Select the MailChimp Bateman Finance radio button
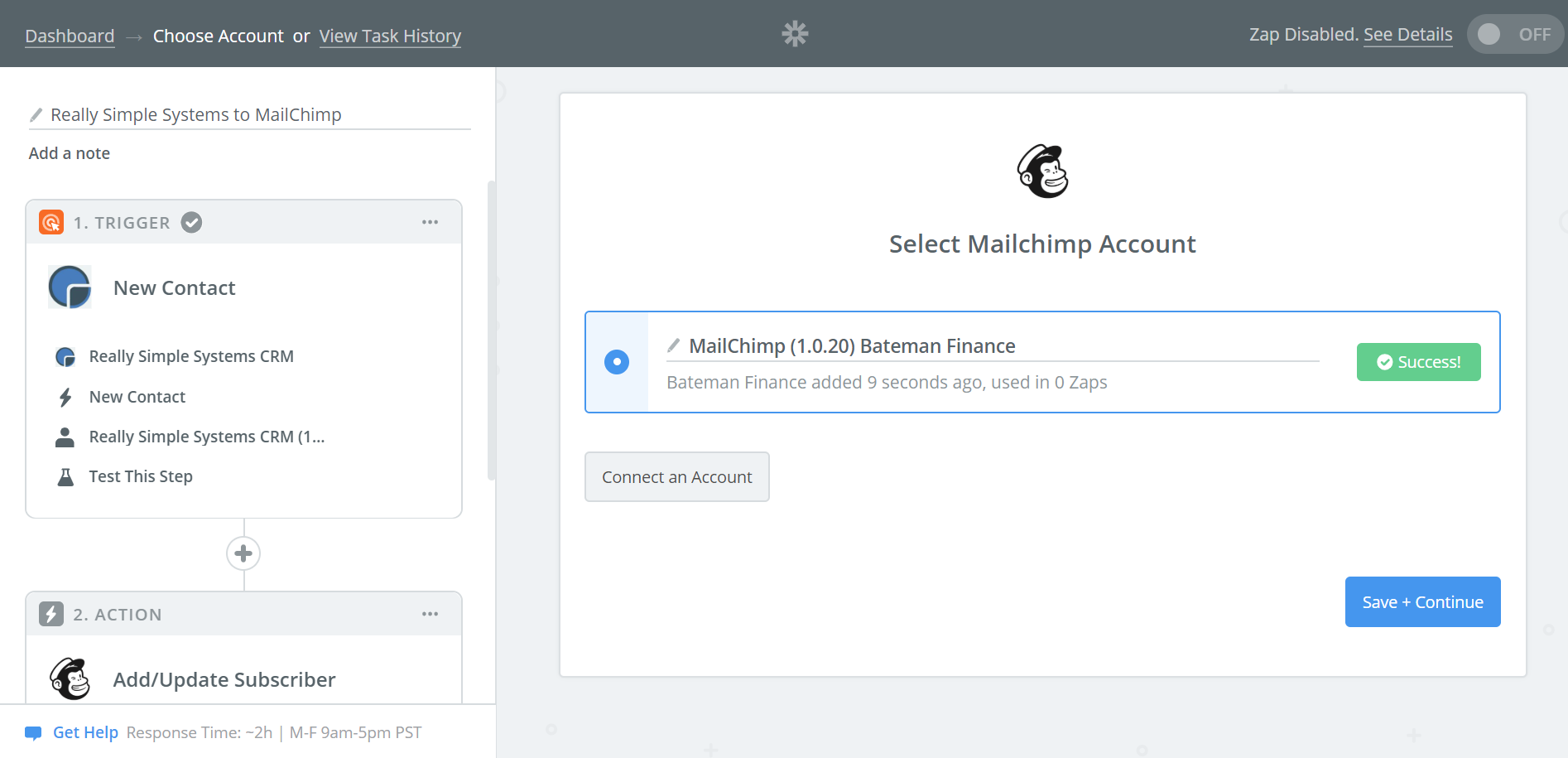1568x758 pixels. coord(617,362)
